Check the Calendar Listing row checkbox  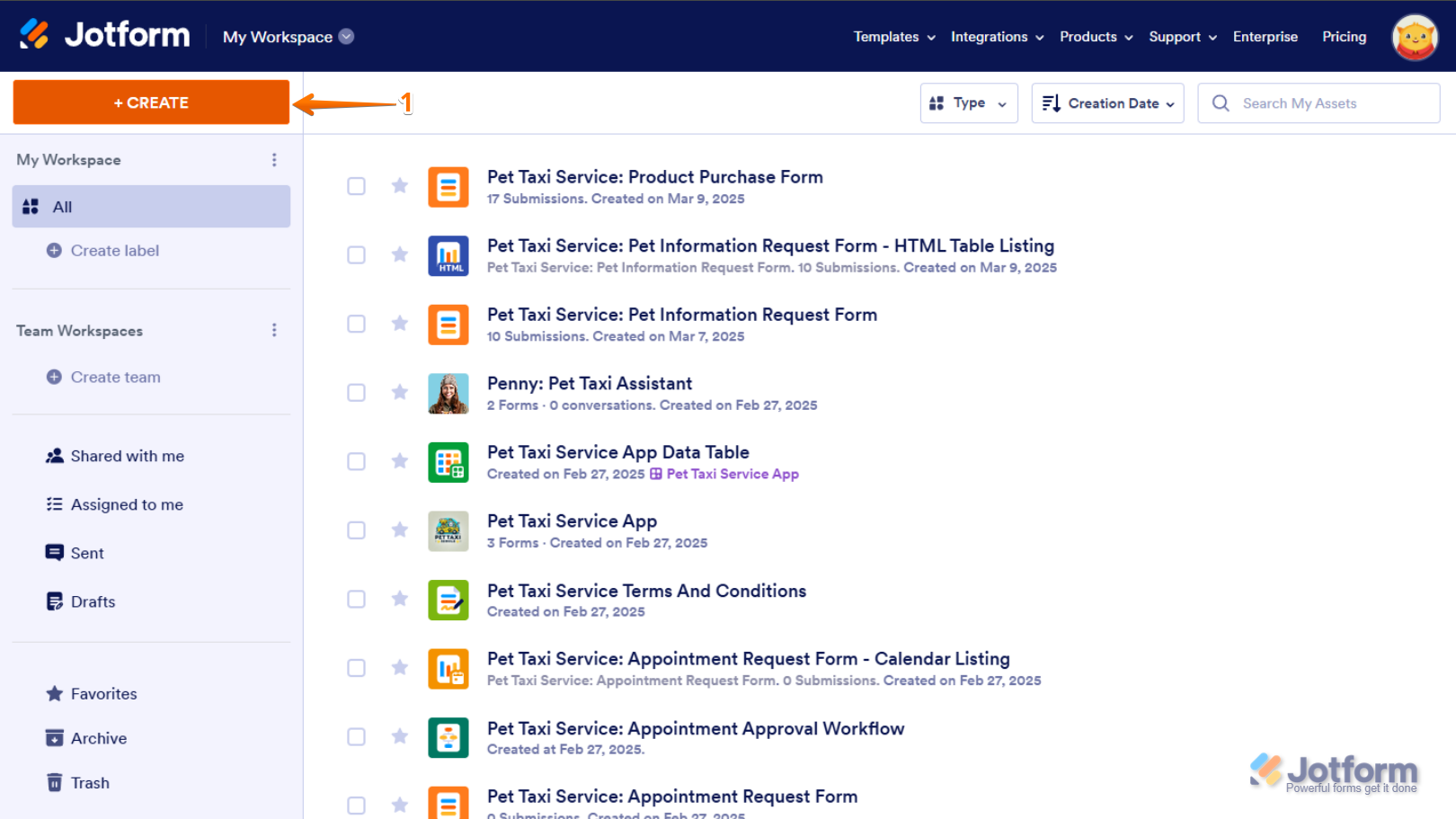coord(357,668)
